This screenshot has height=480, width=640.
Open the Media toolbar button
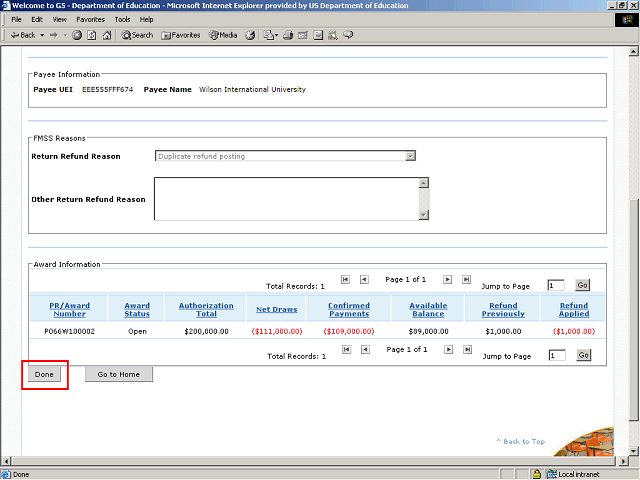222,35
